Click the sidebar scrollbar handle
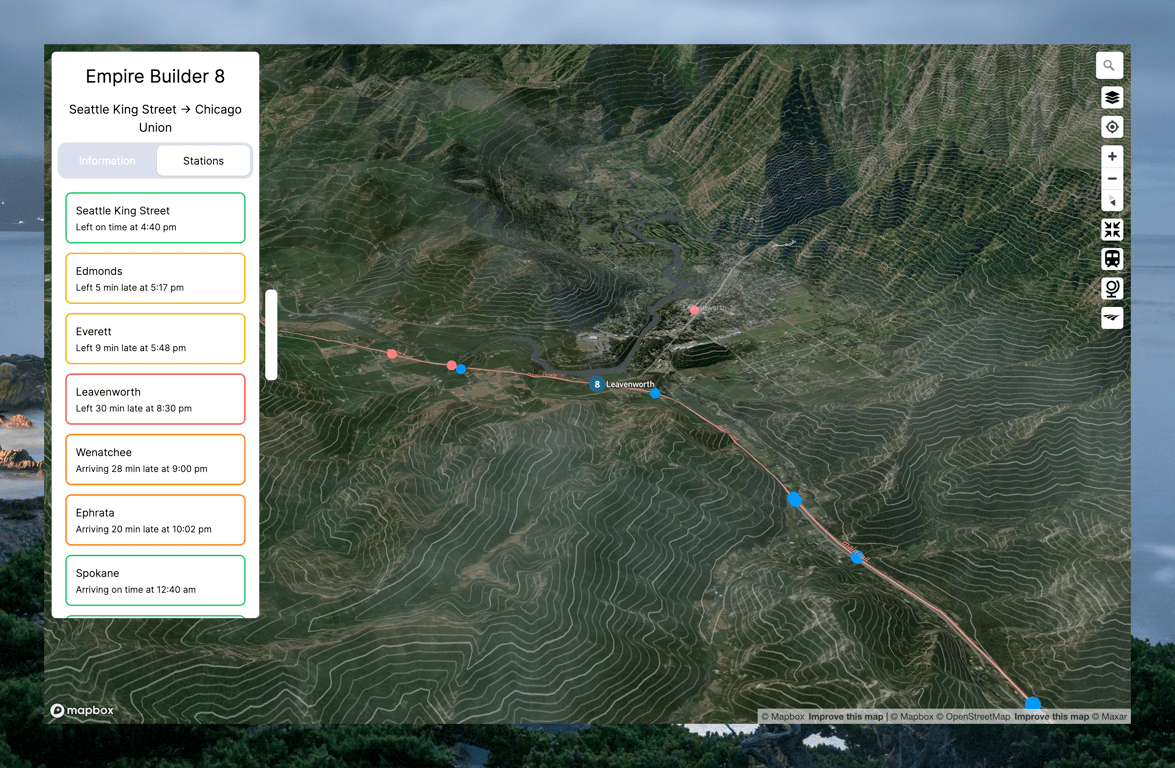This screenshot has width=1175, height=768. pos(271,335)
